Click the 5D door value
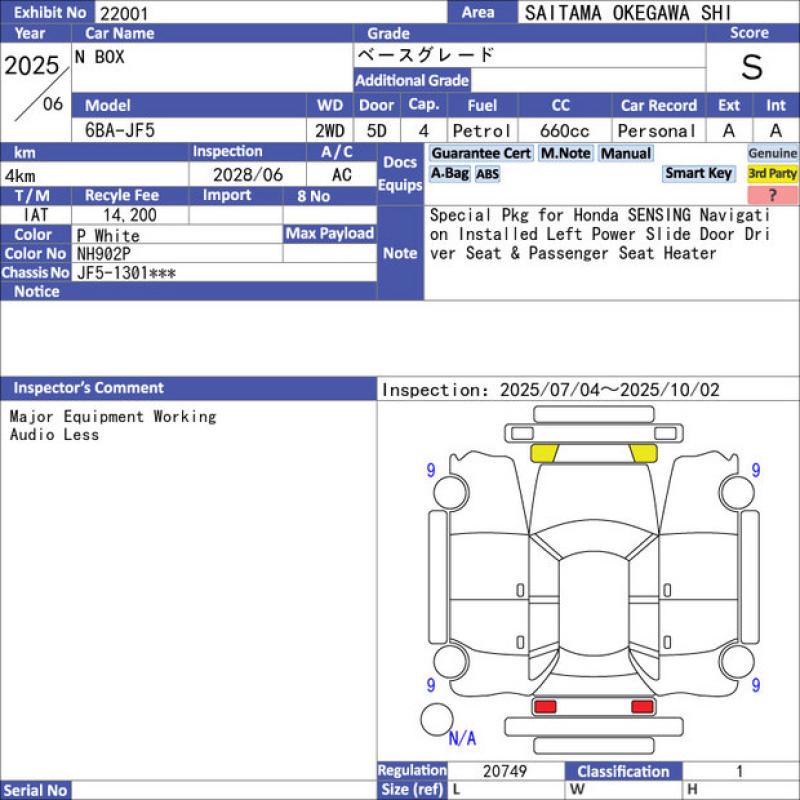Screen dimensions: 800x800 click(377, 131)
